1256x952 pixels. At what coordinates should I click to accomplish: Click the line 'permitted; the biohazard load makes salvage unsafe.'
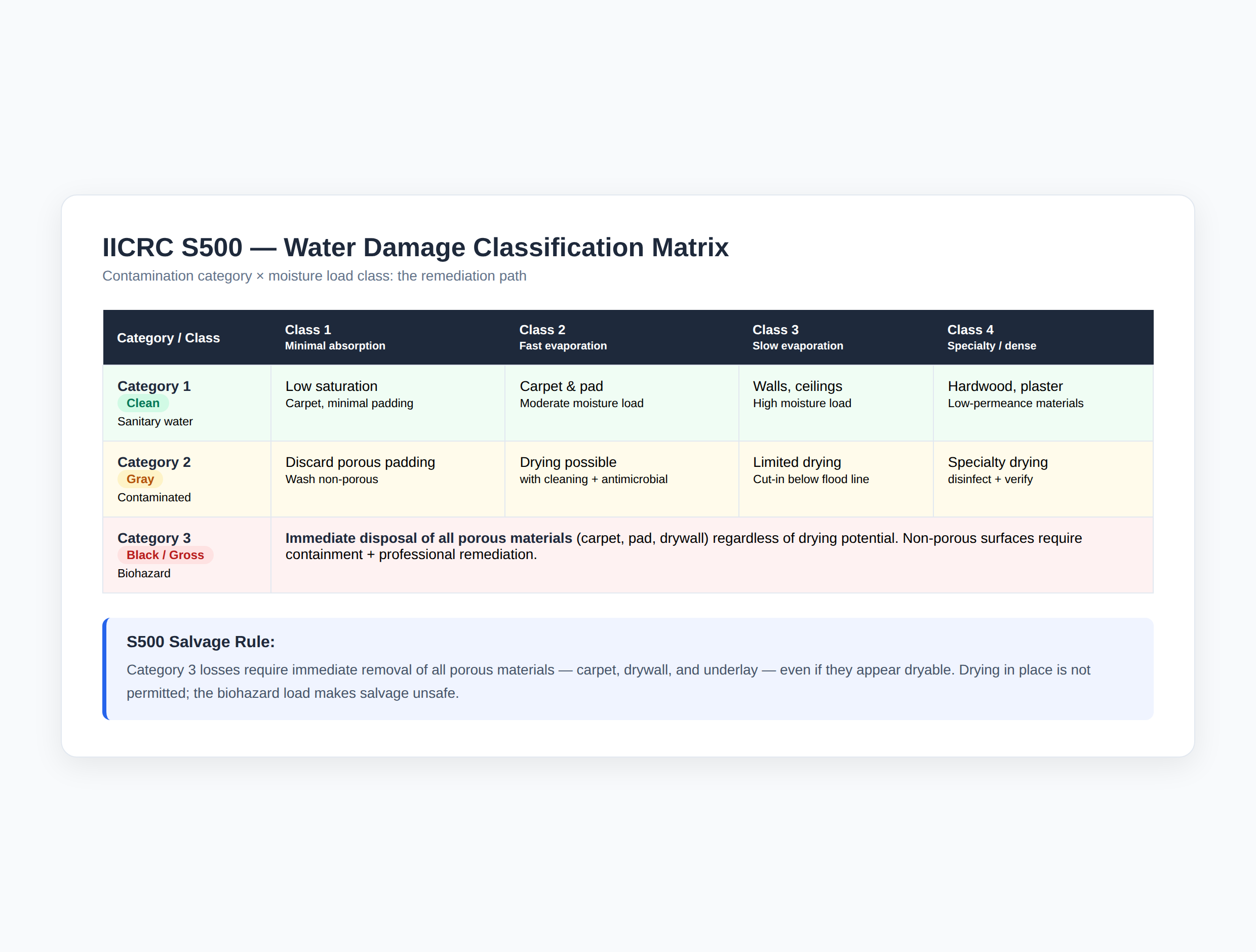coord(292,693)
